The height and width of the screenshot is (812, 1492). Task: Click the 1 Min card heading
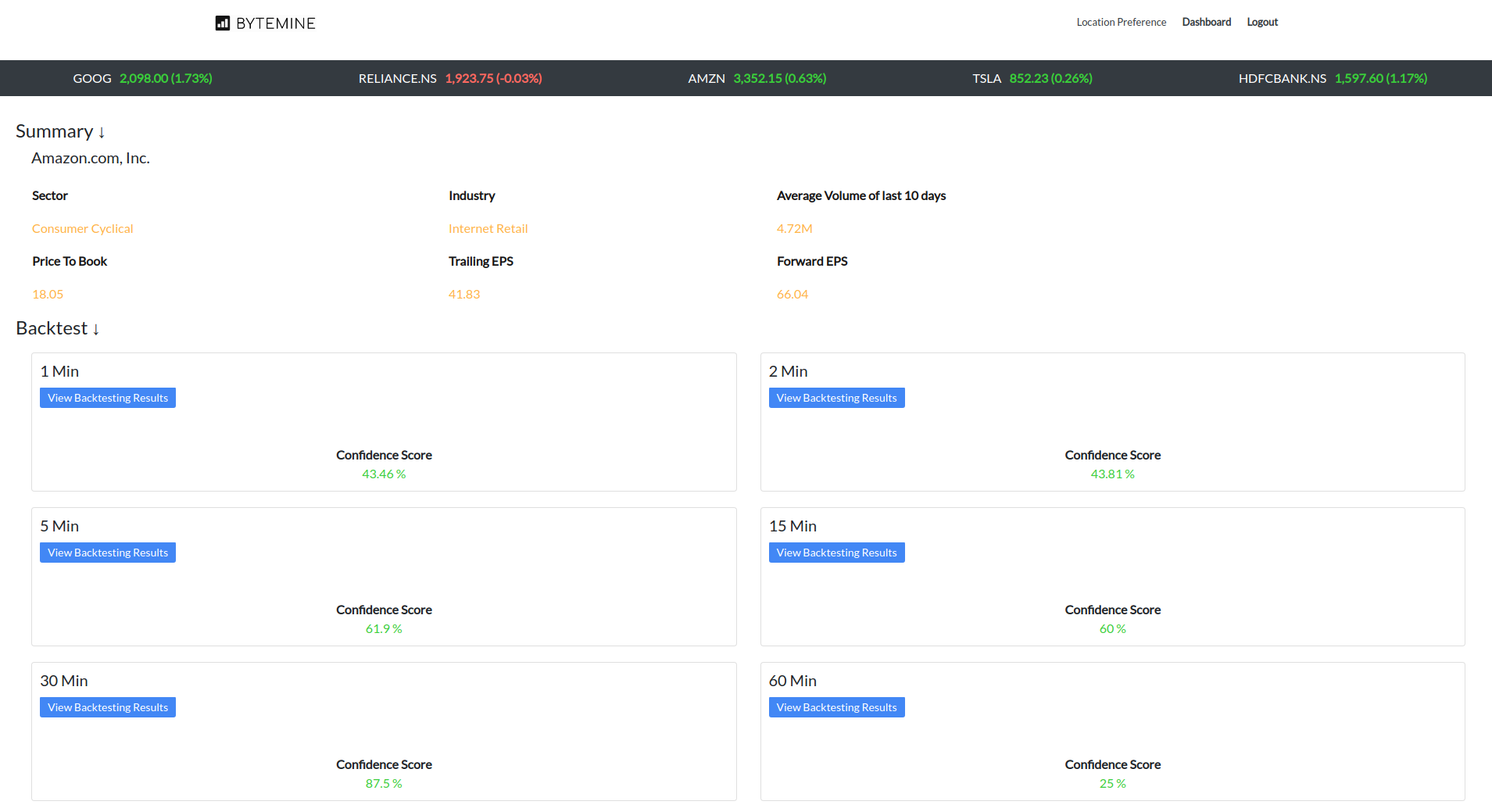[59, 371]
